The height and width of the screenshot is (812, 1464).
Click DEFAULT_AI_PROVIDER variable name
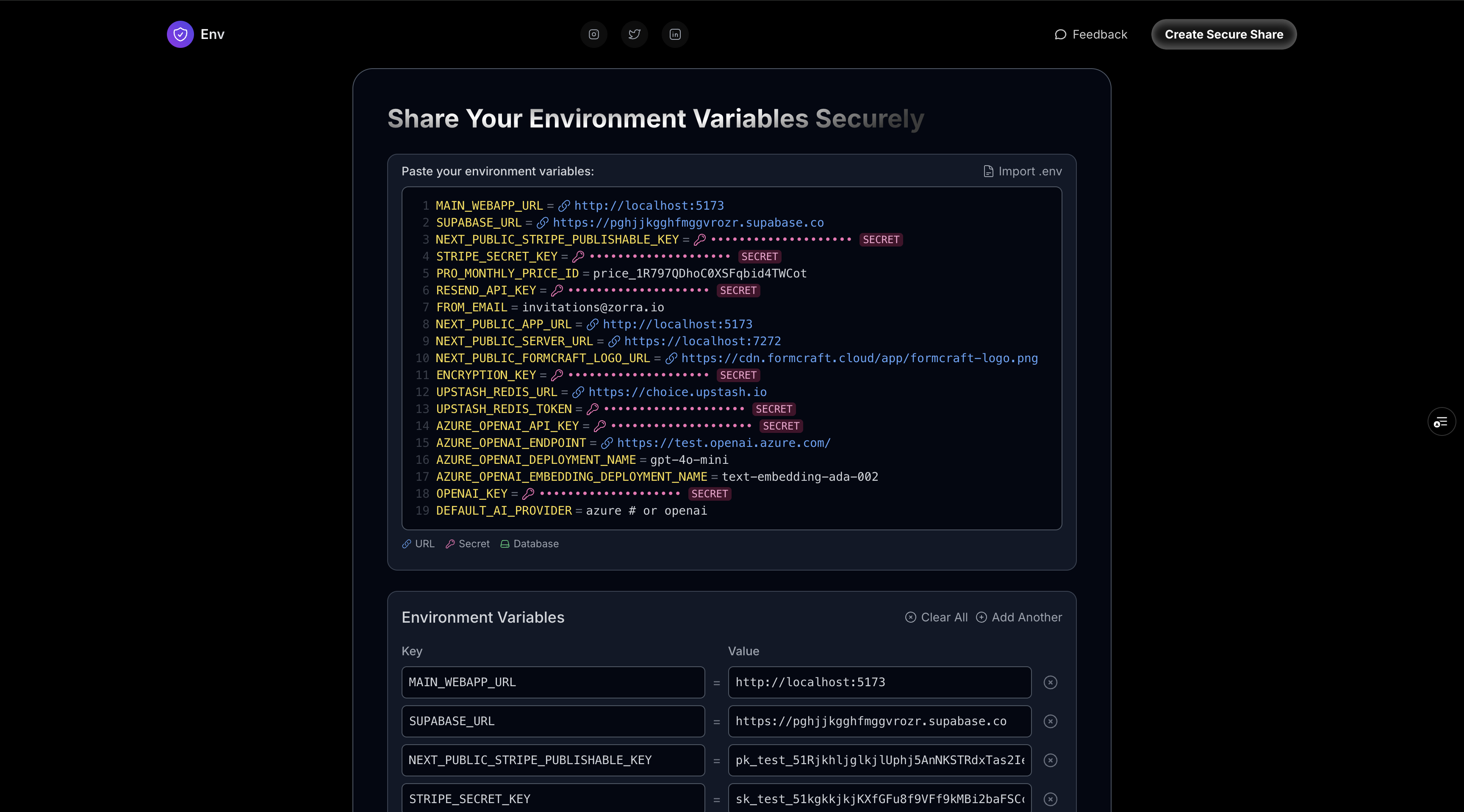click(x=504, y=511)
